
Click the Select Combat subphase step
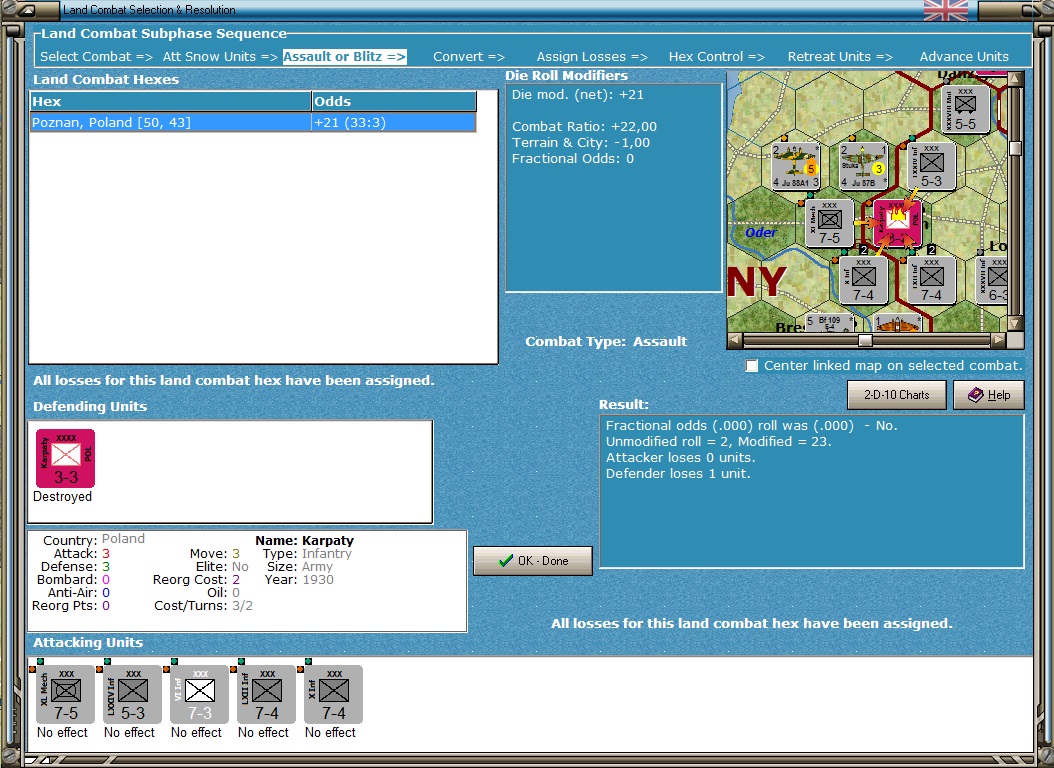point(96,56)
